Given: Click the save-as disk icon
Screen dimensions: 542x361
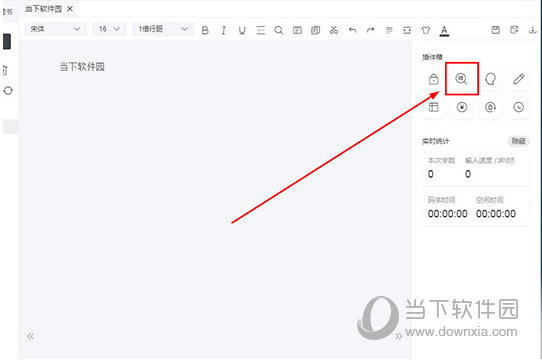Looking at the screenshot, I should pos(514,30).
